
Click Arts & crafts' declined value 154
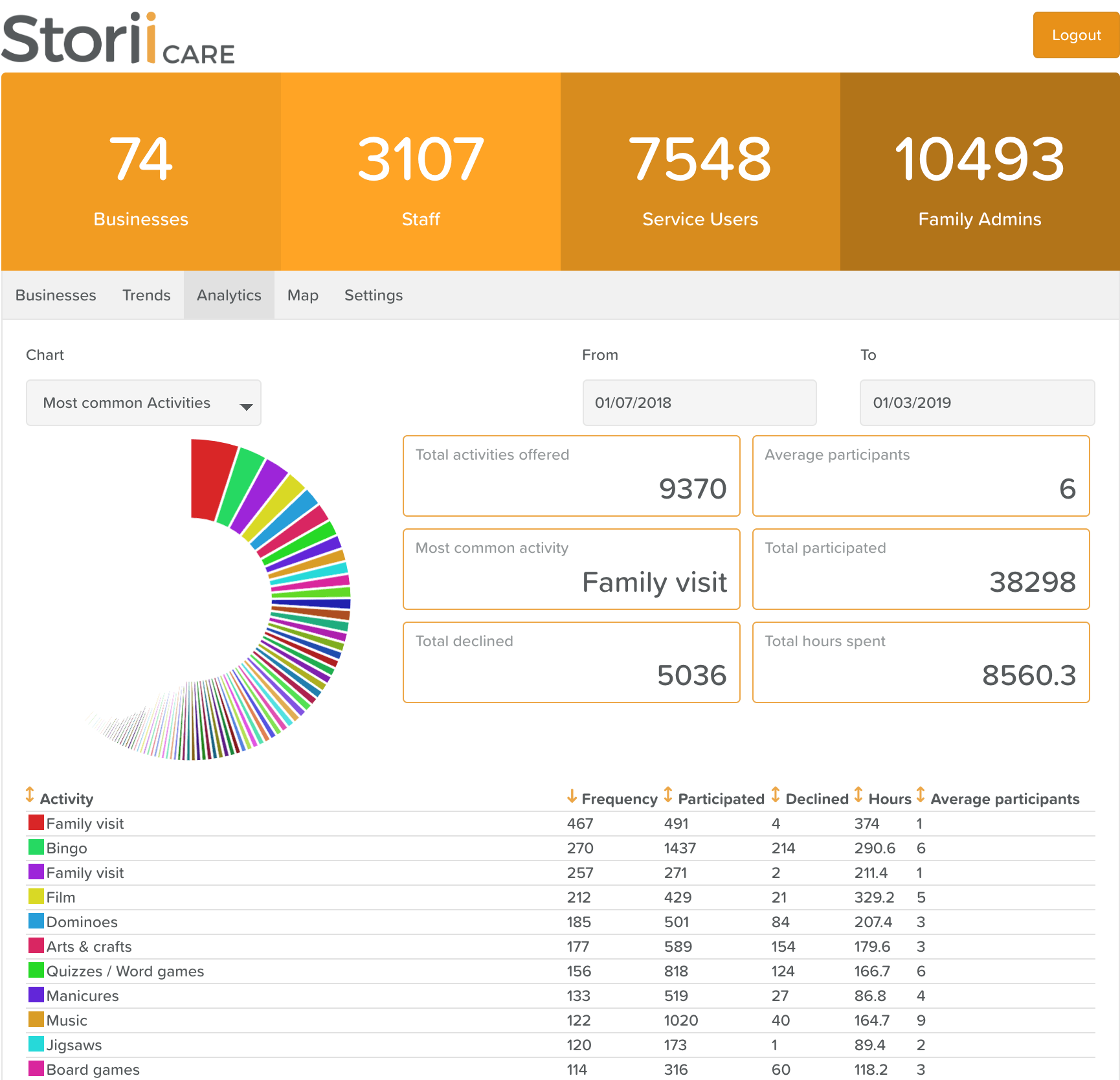click(783, 947)
